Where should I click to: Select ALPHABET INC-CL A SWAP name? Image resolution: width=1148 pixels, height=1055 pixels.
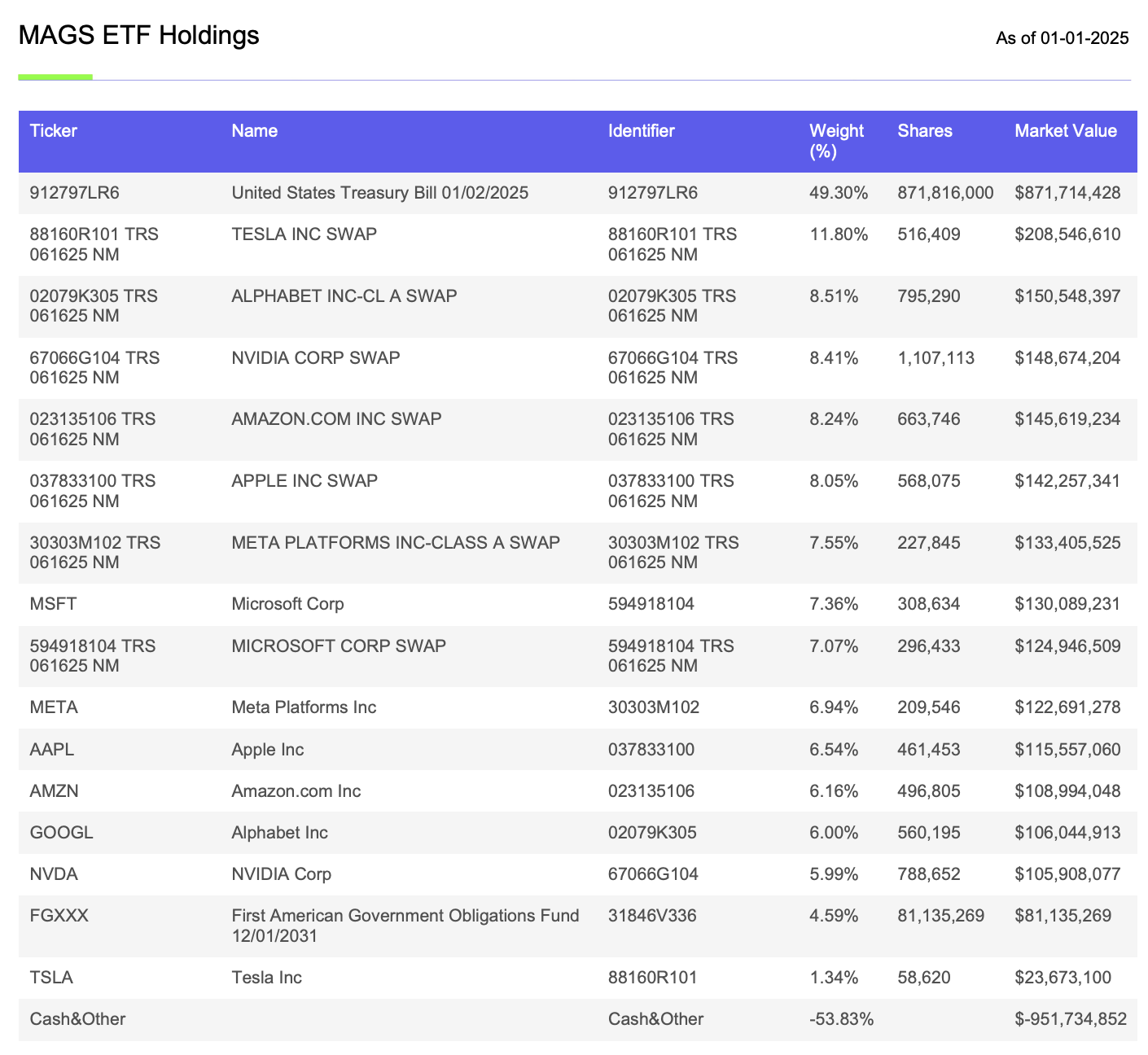[x=344, y=296]
